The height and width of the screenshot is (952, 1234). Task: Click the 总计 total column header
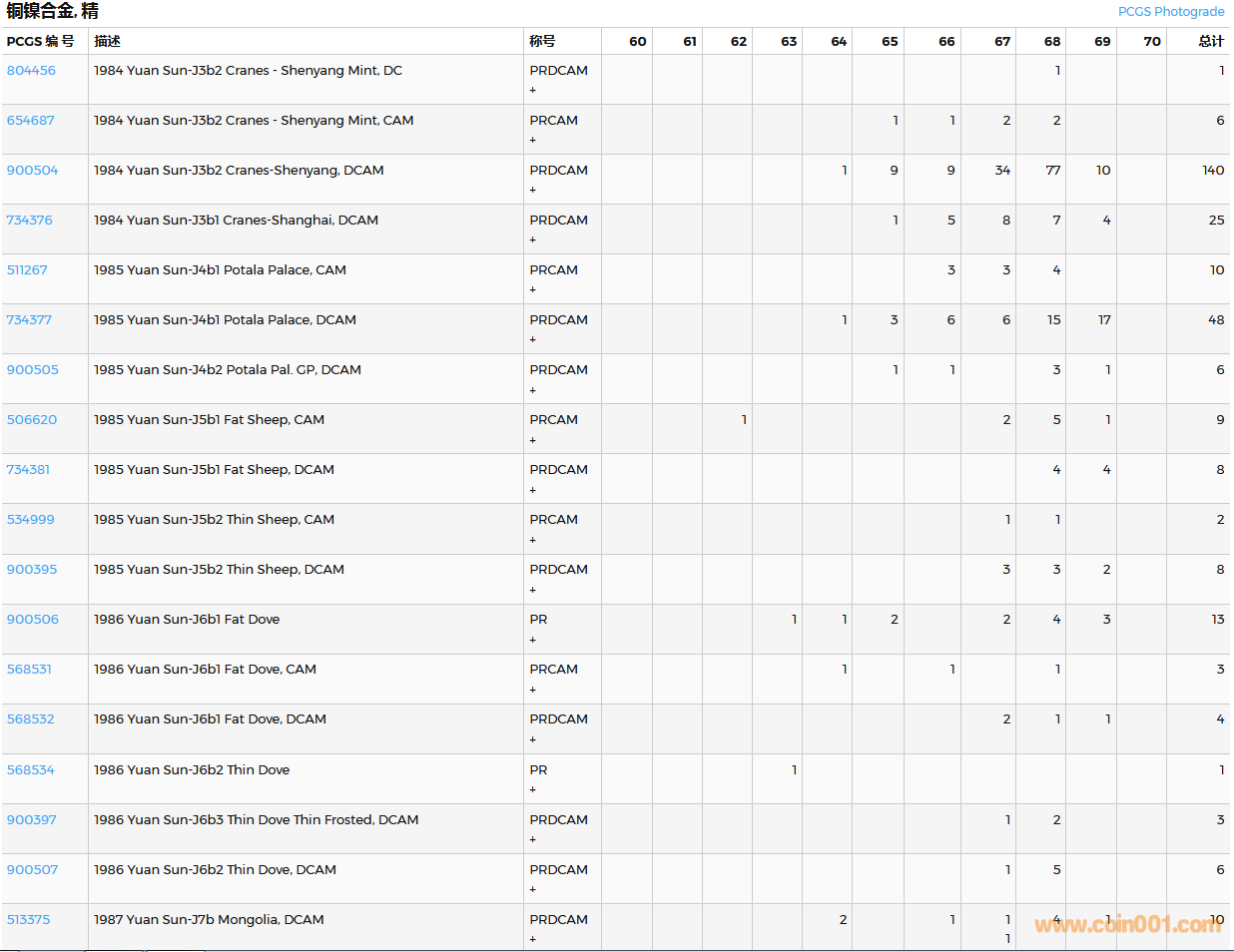click(1210, 41)
